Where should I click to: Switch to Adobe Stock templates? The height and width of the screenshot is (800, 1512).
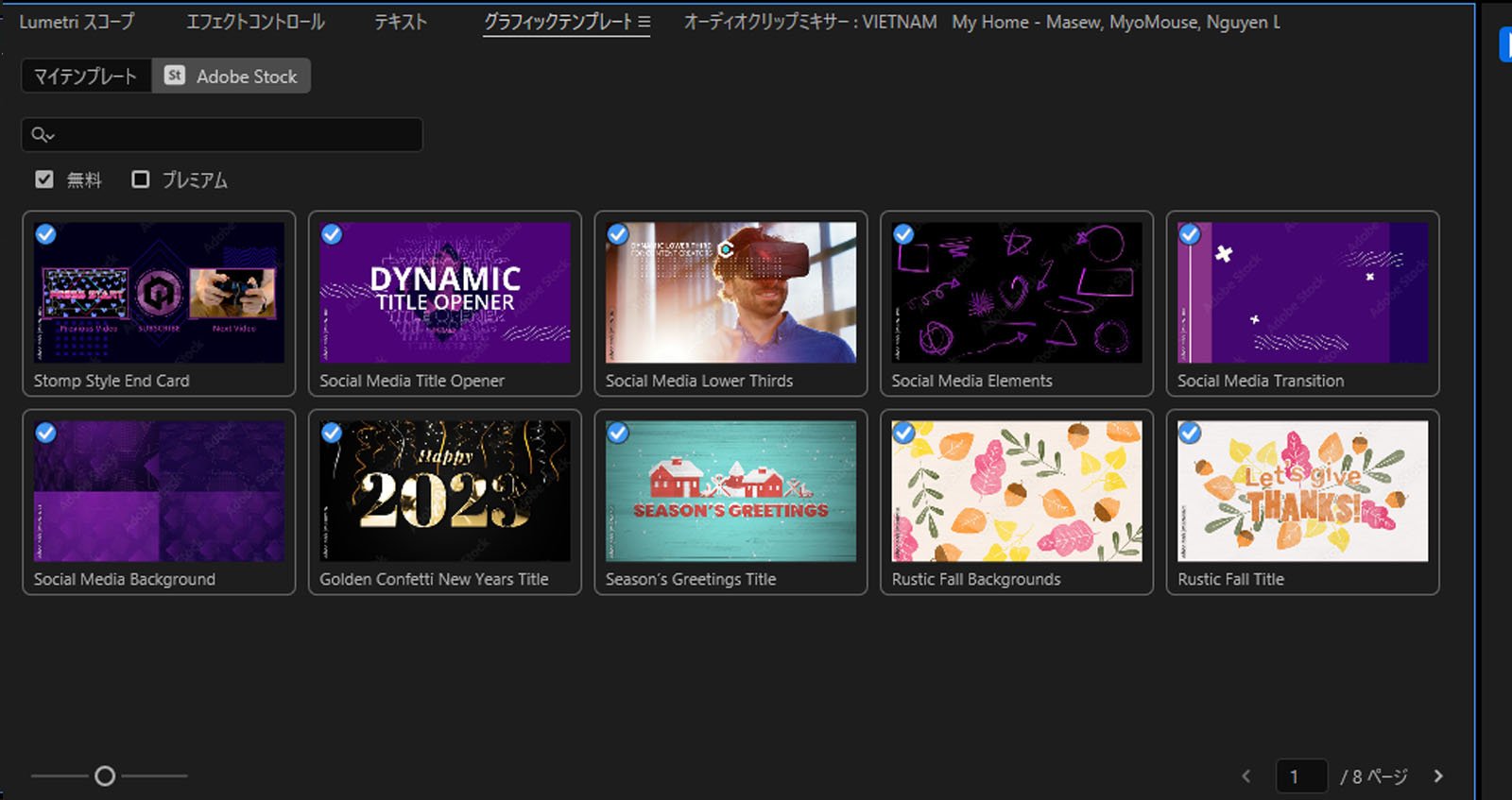(232, 77)
